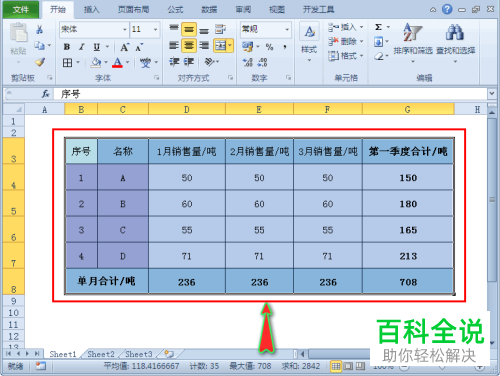Toggle Underline formatting
500x376 pixels.
(97, 47)
